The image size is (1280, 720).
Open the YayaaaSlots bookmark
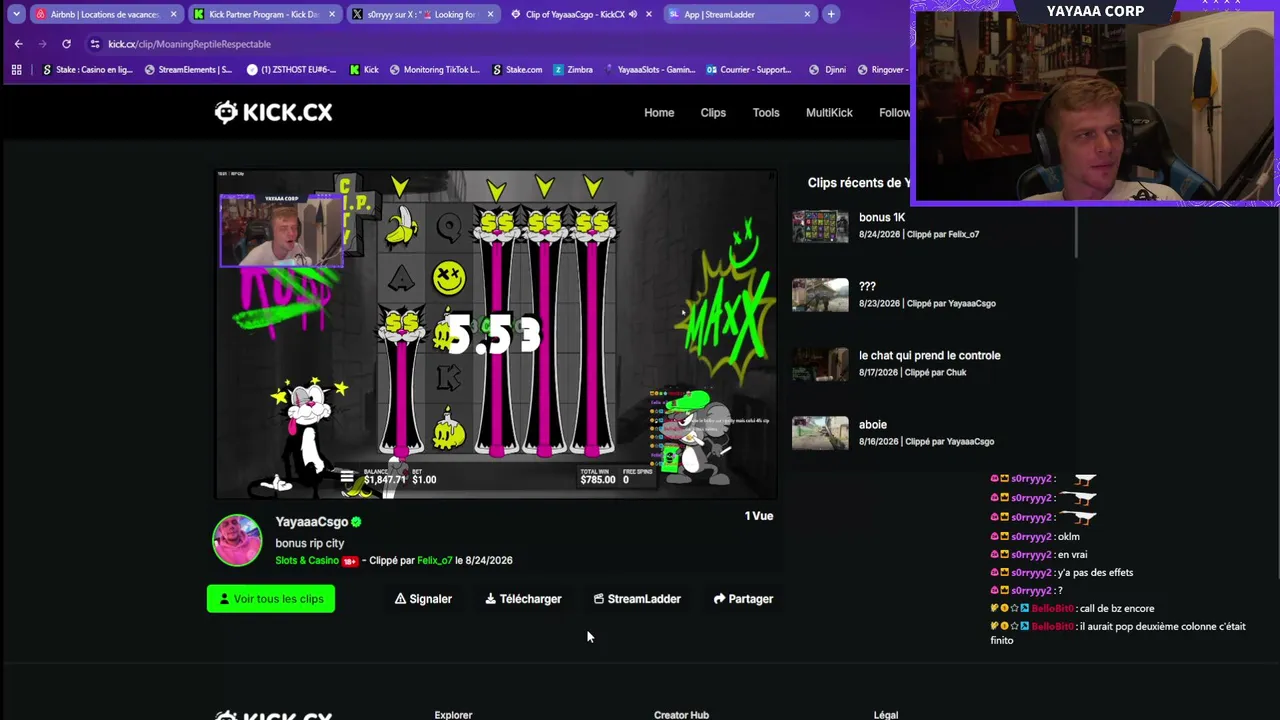tap(648, 70)
